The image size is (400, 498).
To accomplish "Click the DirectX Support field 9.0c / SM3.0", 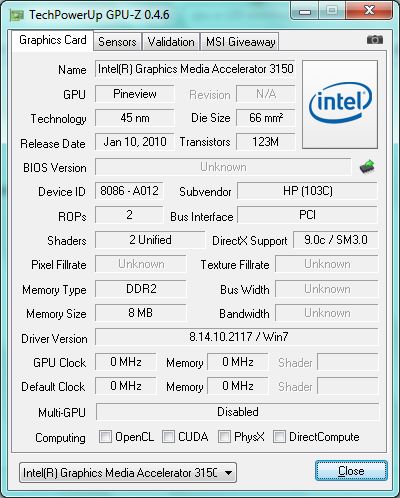I will point(336,240).
